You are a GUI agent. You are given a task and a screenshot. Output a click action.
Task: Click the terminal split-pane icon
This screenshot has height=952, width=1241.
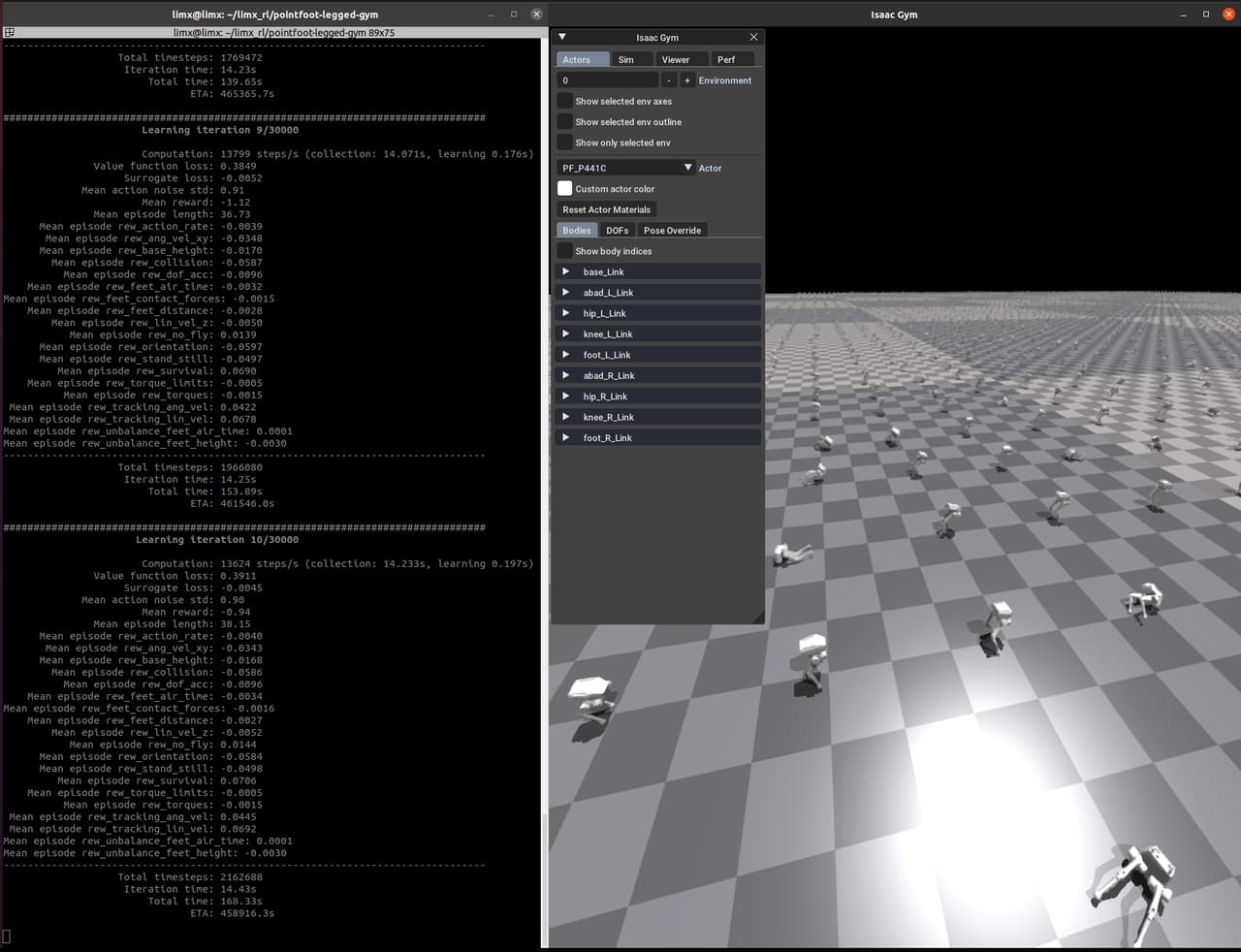pos(9,32)
